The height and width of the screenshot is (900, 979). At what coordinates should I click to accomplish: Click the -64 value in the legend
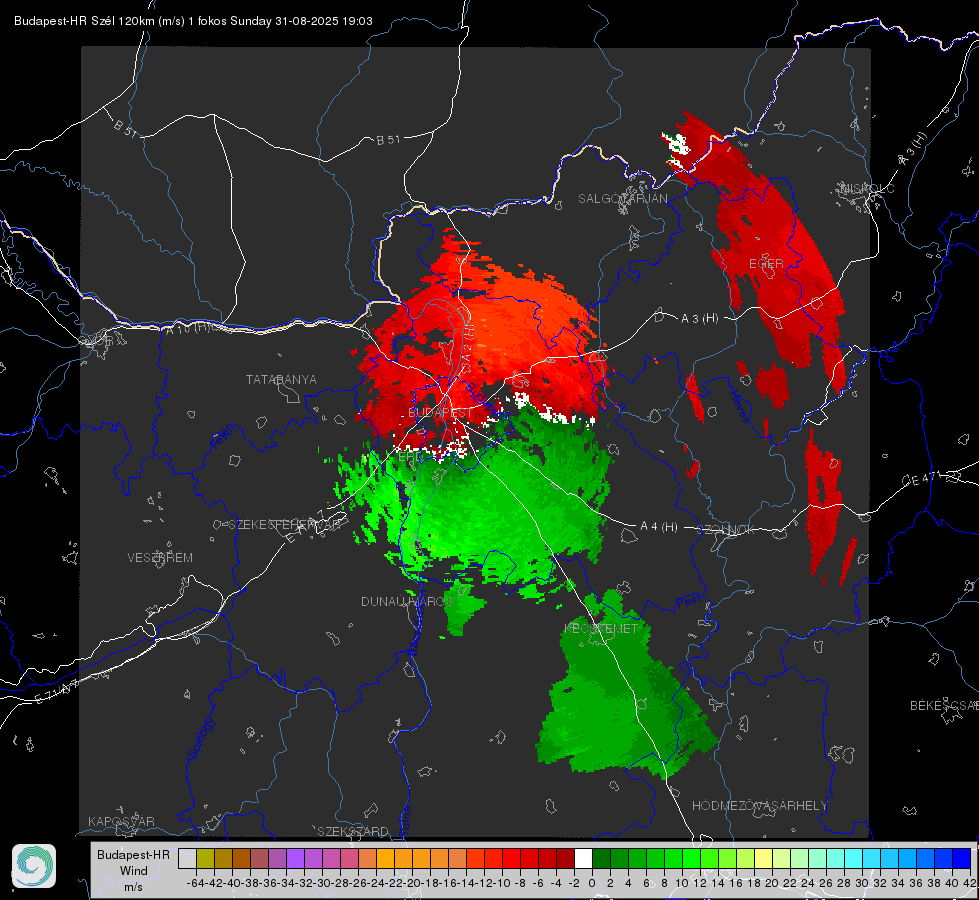(196, 883)
